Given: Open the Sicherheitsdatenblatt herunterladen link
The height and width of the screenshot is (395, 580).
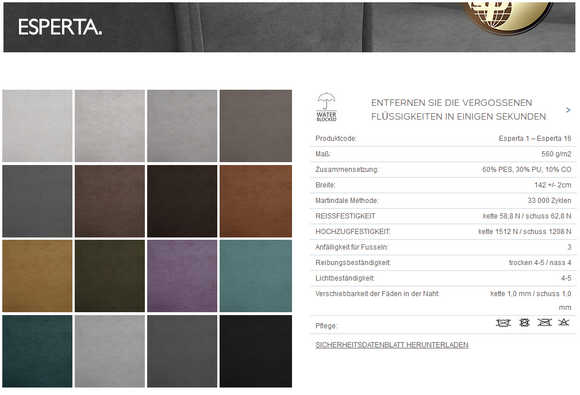Looking at the screenshot, I should [x=392, y=345].
